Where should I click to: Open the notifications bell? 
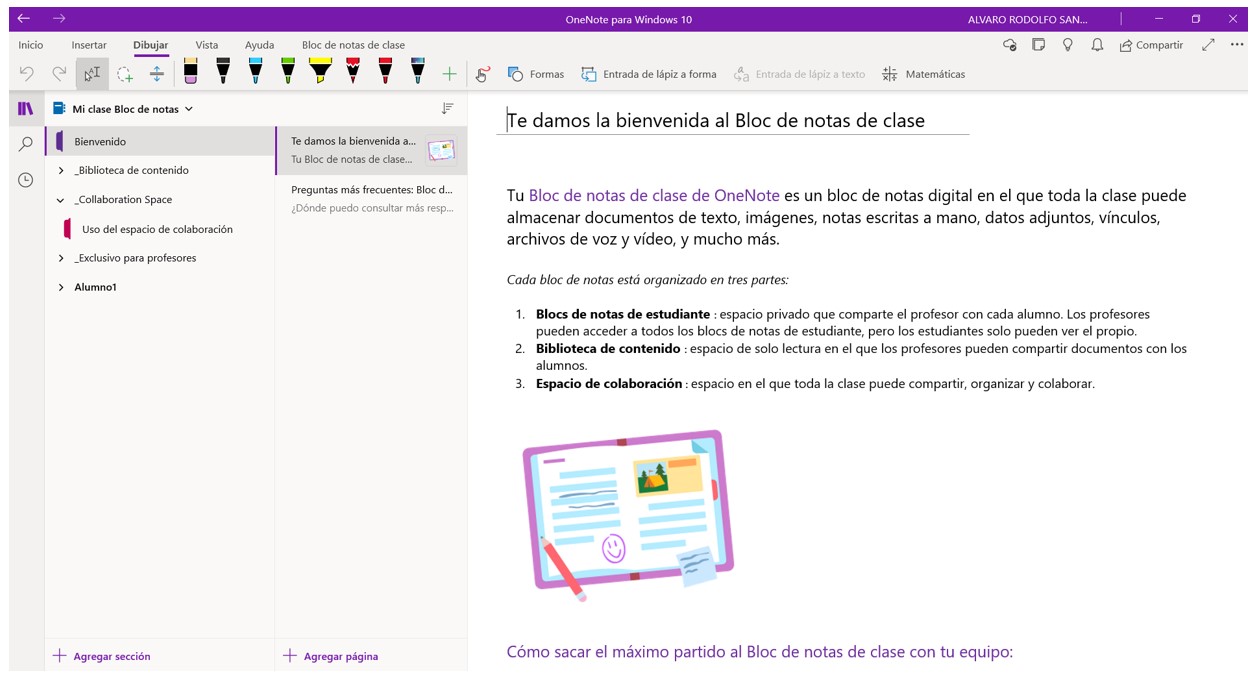point(1098,44)
